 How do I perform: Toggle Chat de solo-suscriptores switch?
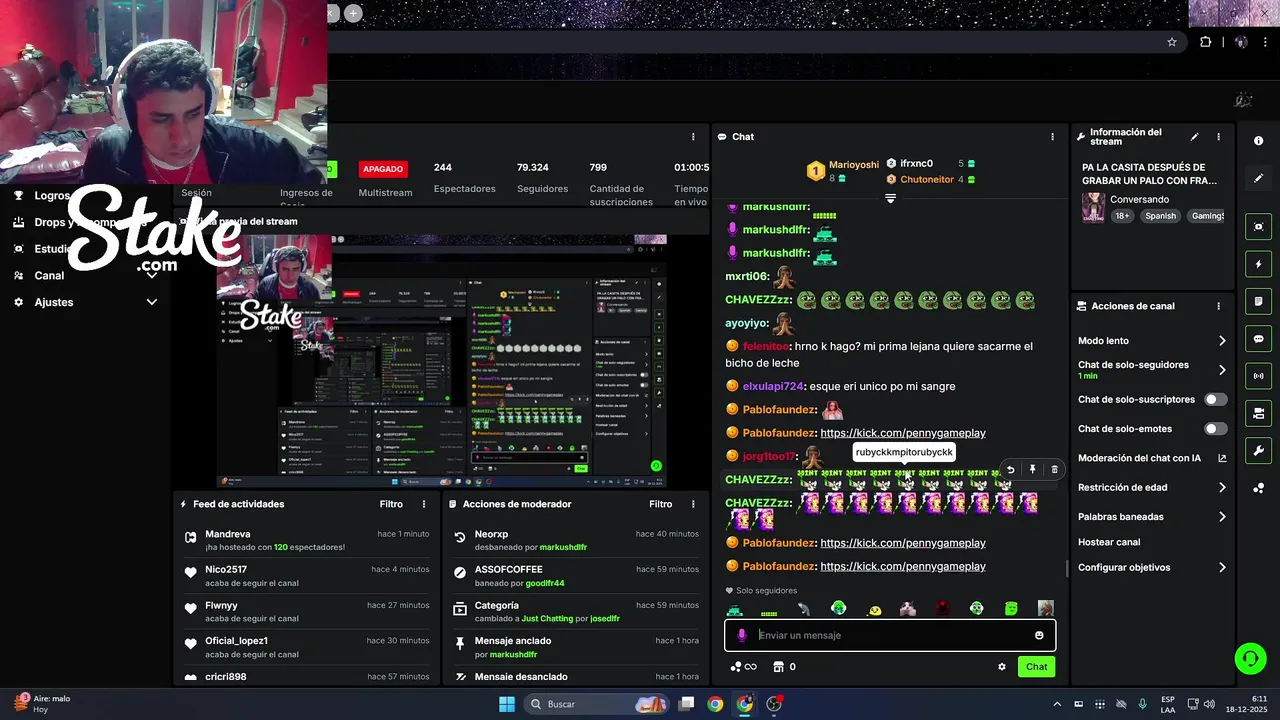pos(1215,399)
